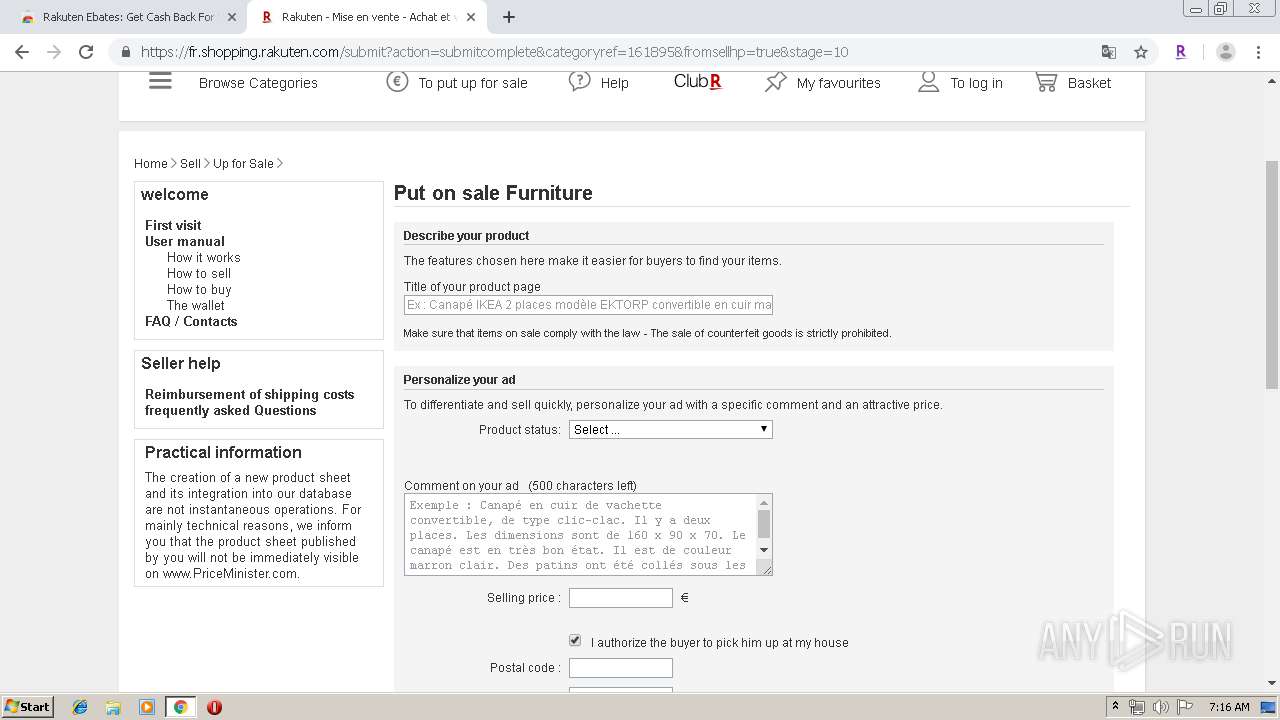Image resolution: width=1280 pixels, height=720 pixels.
Task: Click the browser address bar URL
Action: 495,52
